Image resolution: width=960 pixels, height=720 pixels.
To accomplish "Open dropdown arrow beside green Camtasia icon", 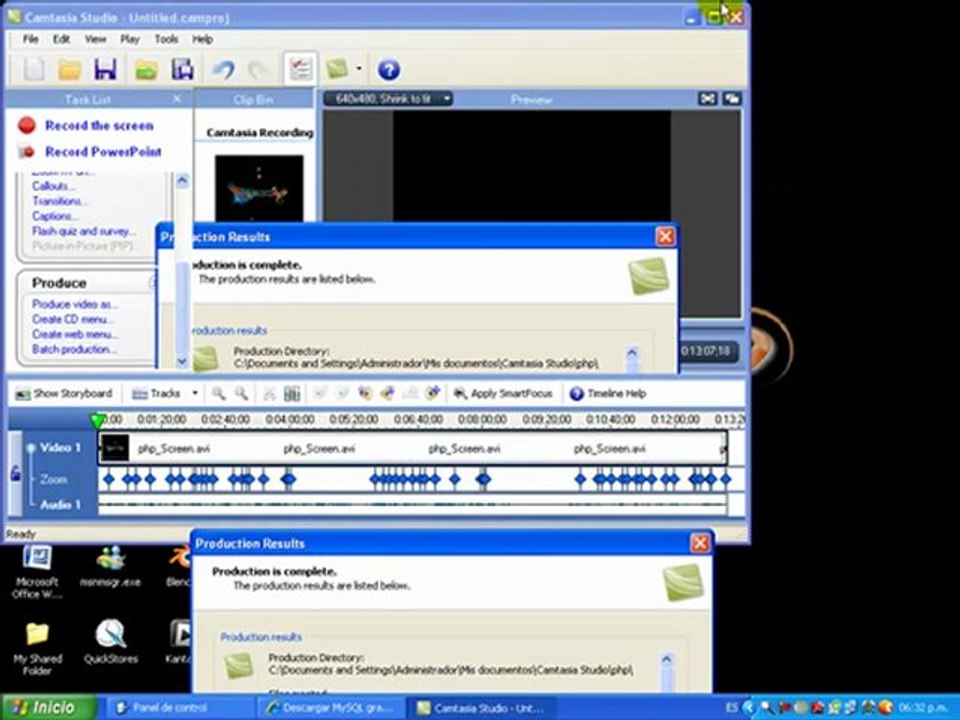I will tap(359, 69).
